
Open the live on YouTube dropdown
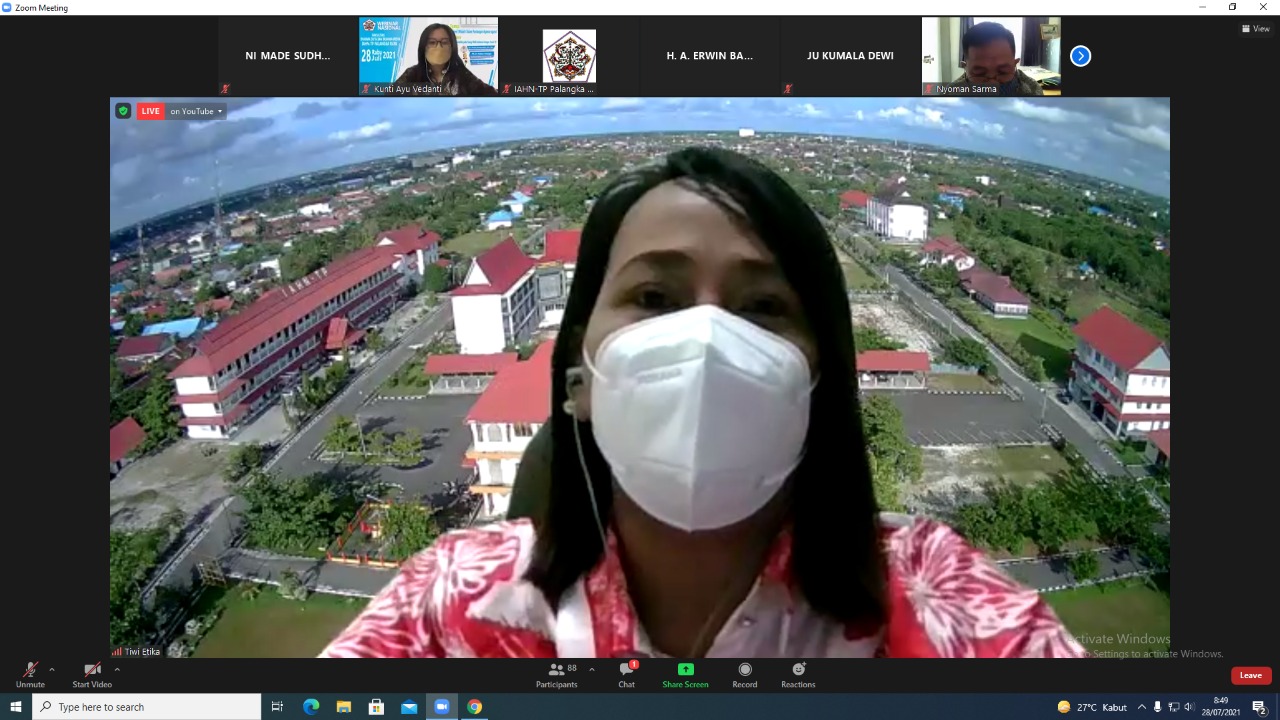(x=196, y=111)
